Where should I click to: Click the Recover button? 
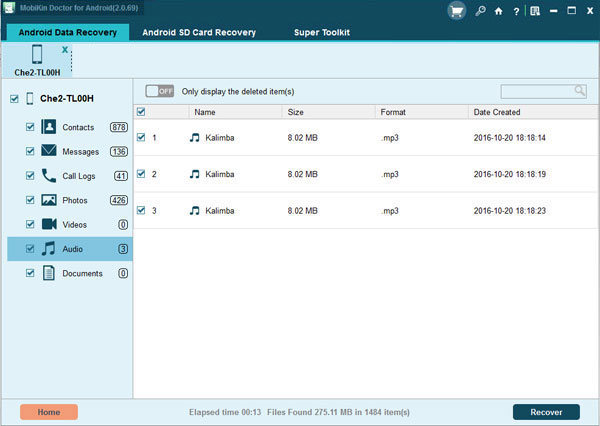tap(546, 412)
